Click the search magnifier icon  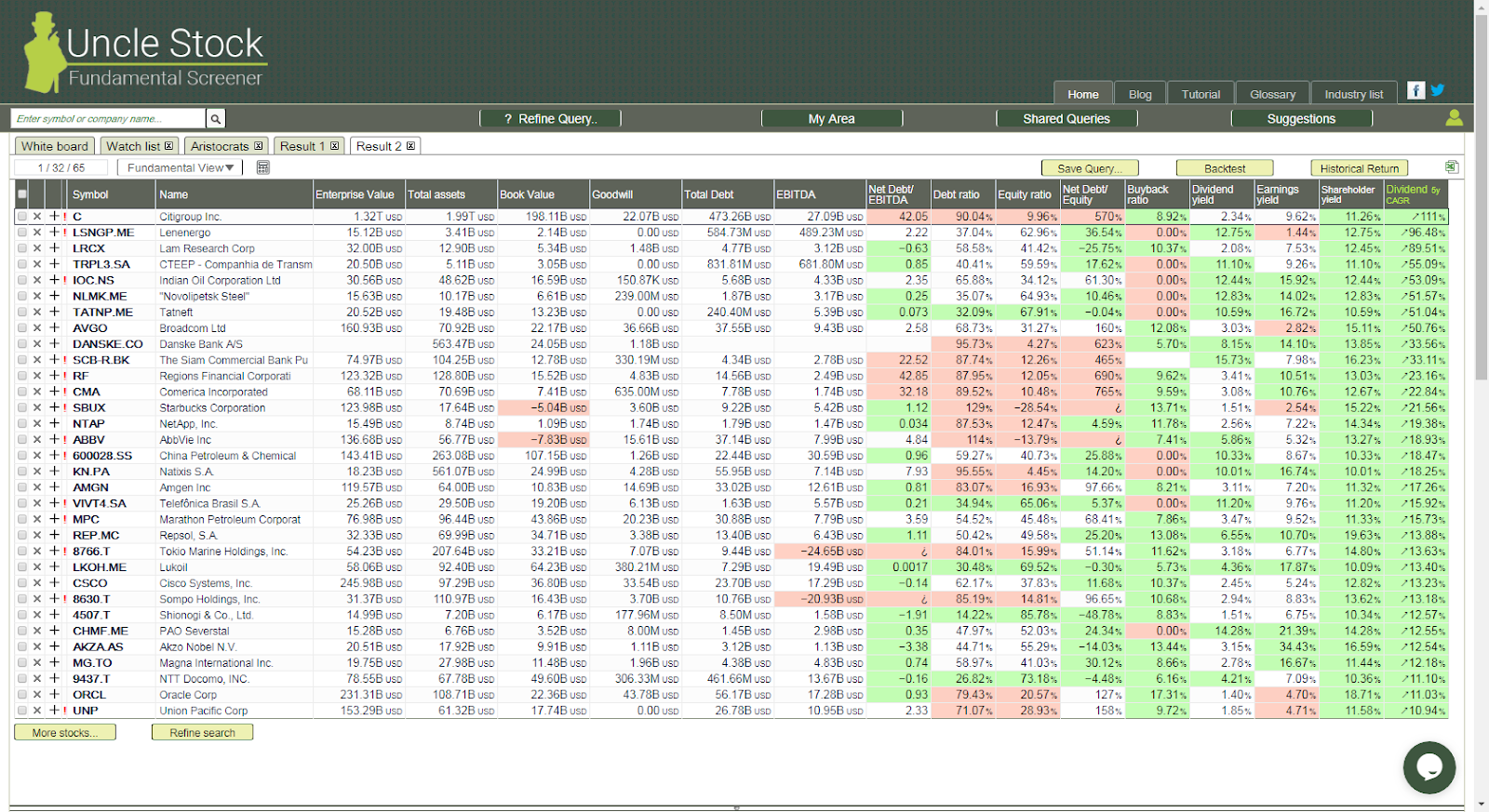[215, 119]
